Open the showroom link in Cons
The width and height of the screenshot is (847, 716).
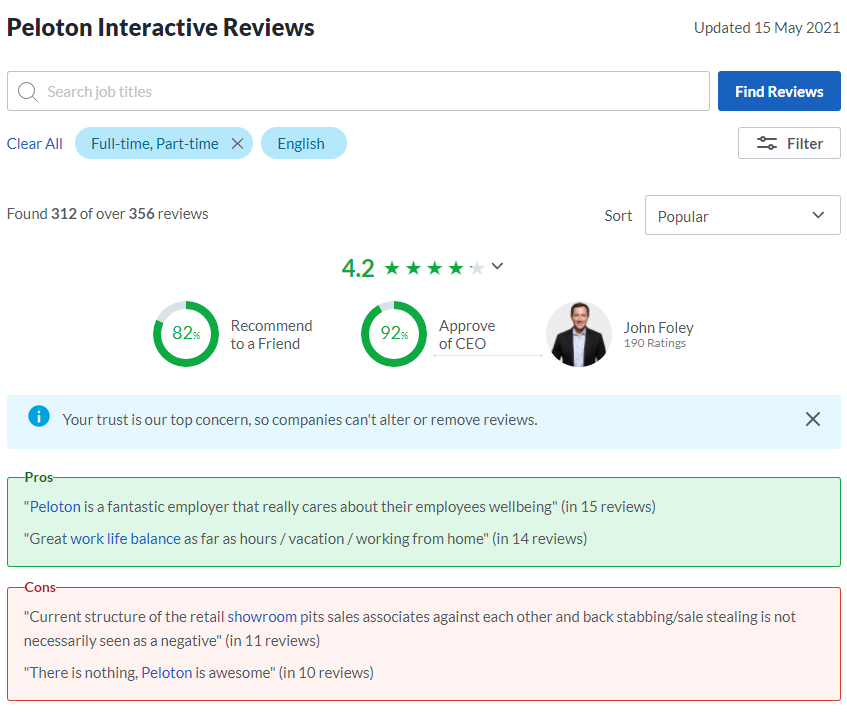262,617
